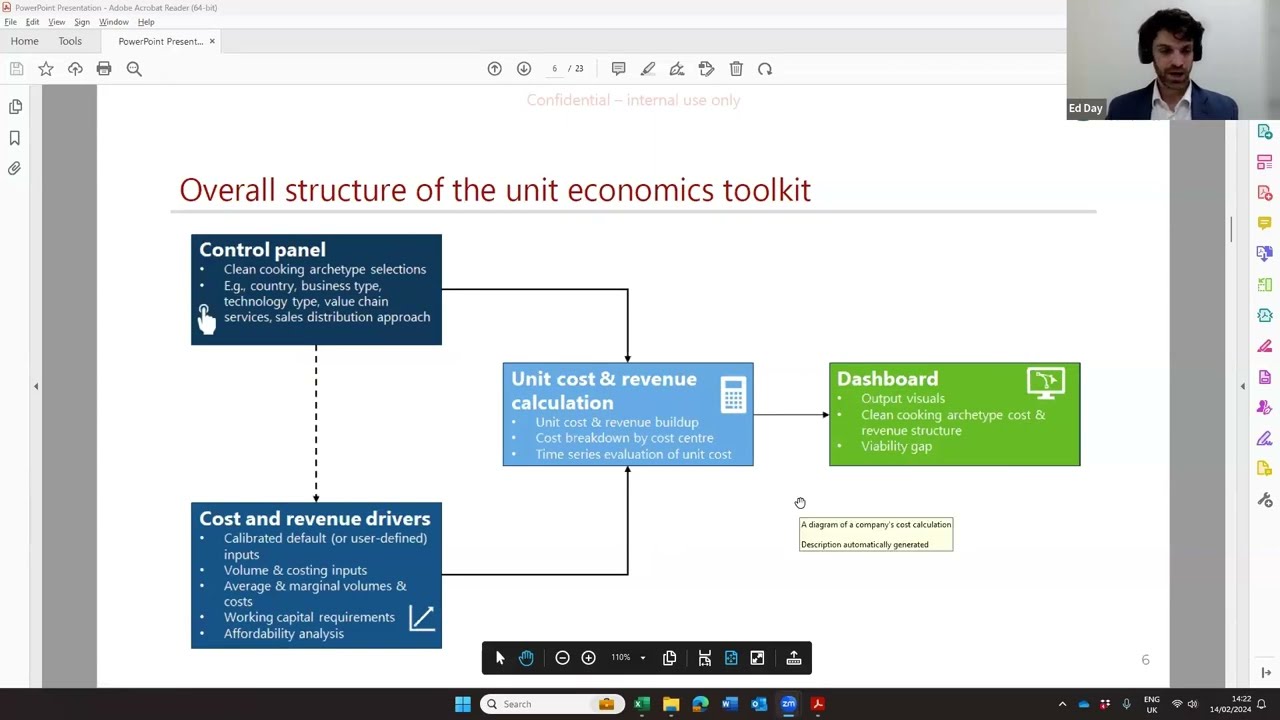
Task: Toggle fit to width scrolling mode
Action: click(705, 658)
